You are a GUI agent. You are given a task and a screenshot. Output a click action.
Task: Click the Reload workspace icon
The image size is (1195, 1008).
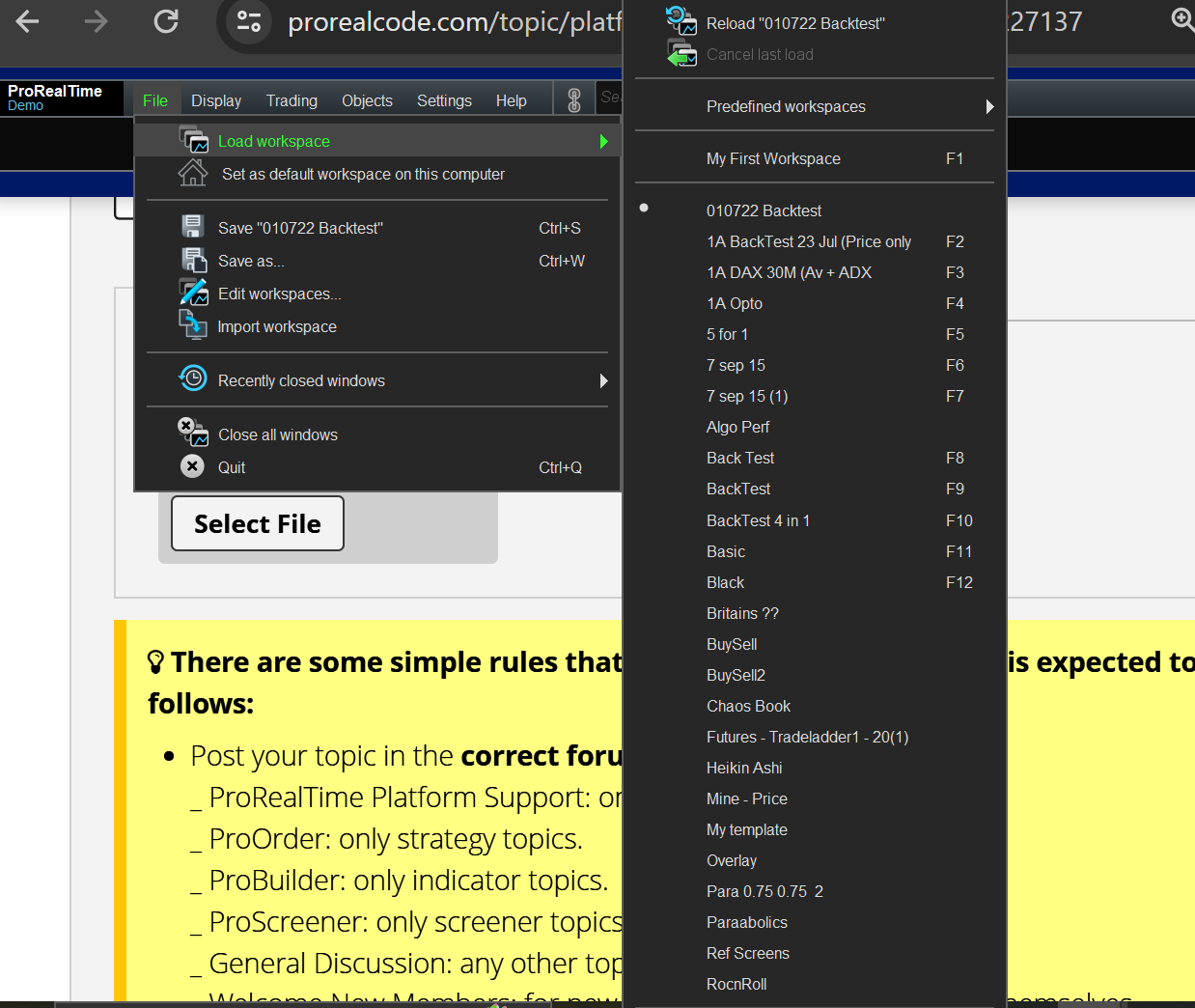click(681, 21)
